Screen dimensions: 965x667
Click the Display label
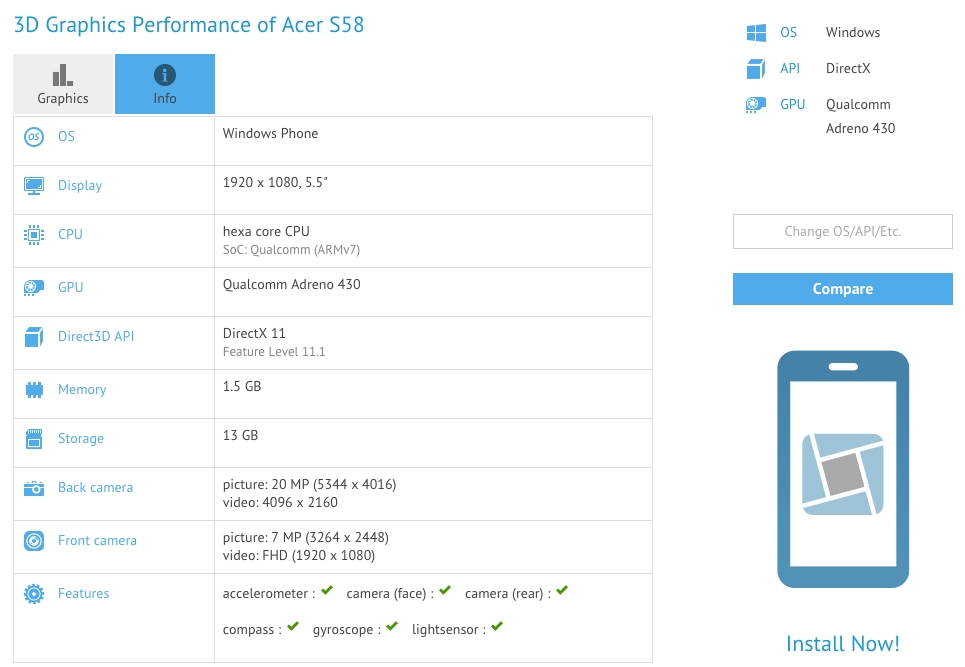coord(80,186)
